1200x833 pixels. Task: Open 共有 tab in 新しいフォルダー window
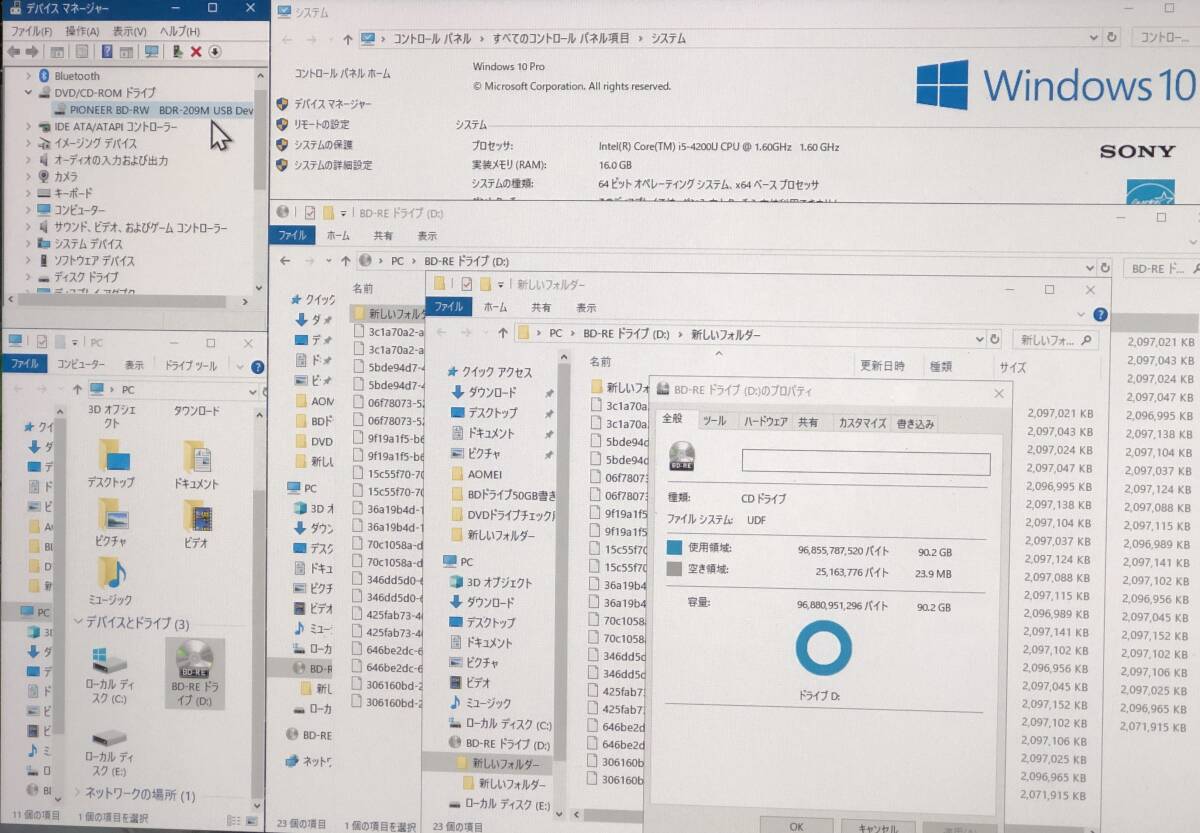click(541, 308)
